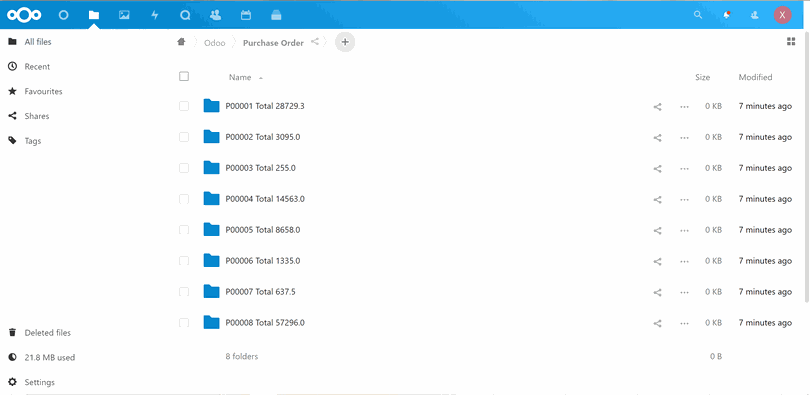This screenshot has height=395, width=810.
Task: Click the share icon for P00006
Action: click(658, 262)
